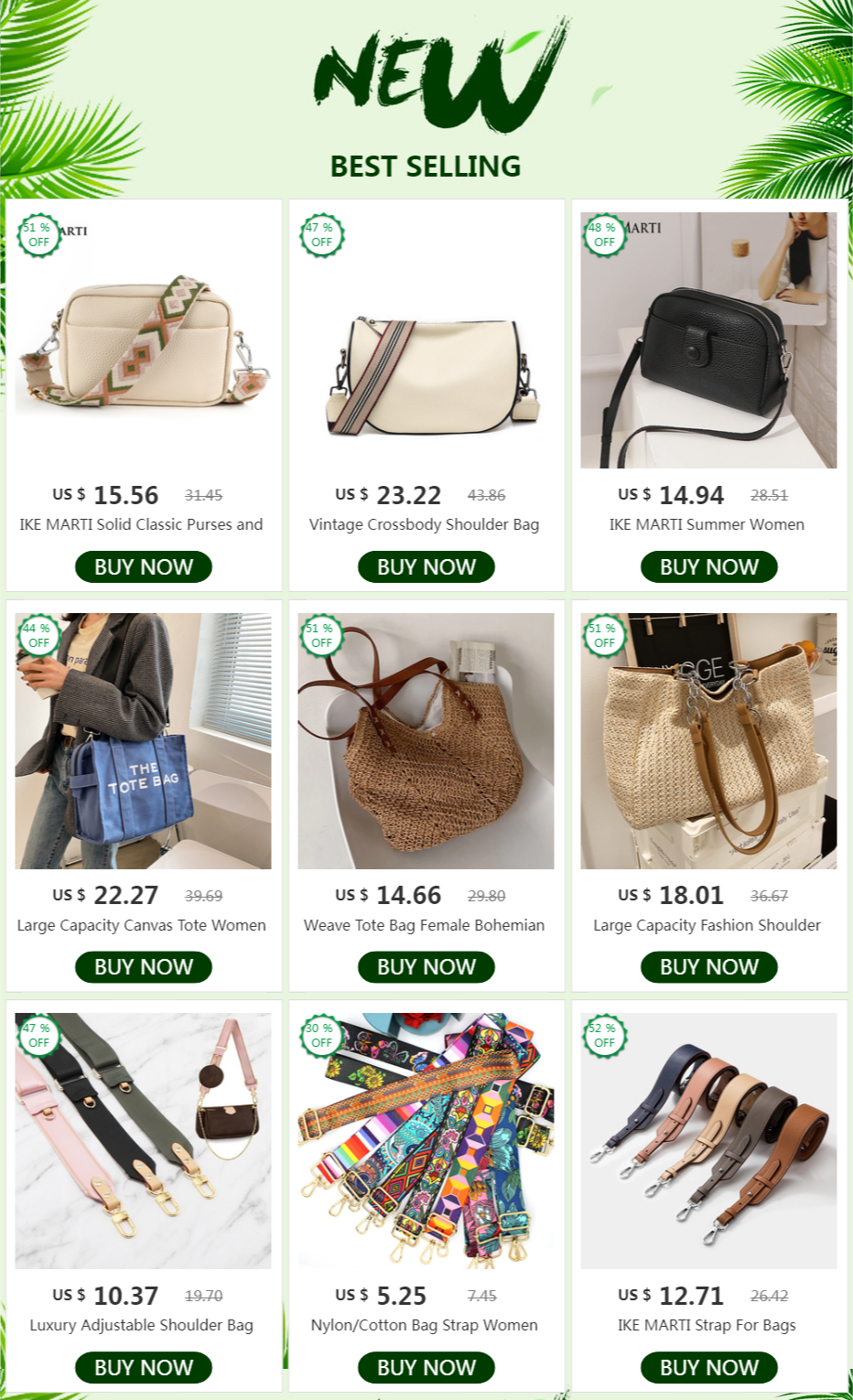Image resolution: width=853 pixels, height=1400 pixels.
Task: Click the 51% OFF badge on the IKE MARTI Solid Classic purse
Action: pos(38,235)
